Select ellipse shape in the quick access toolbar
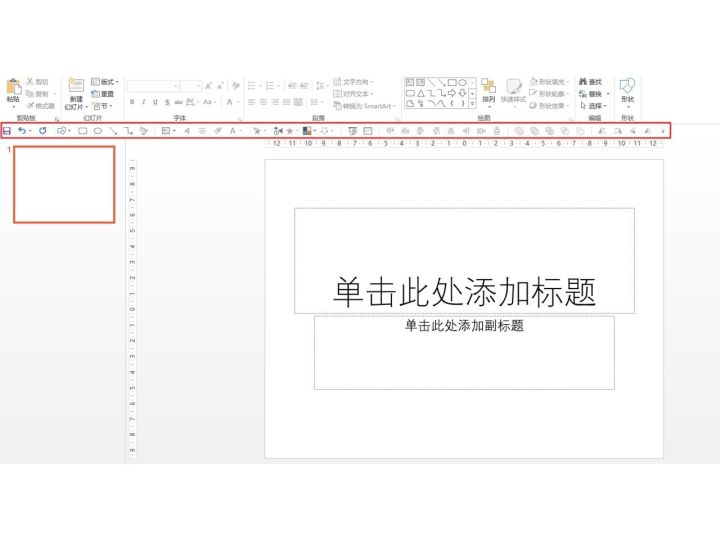720x540 pixels. tap(98, 131)
